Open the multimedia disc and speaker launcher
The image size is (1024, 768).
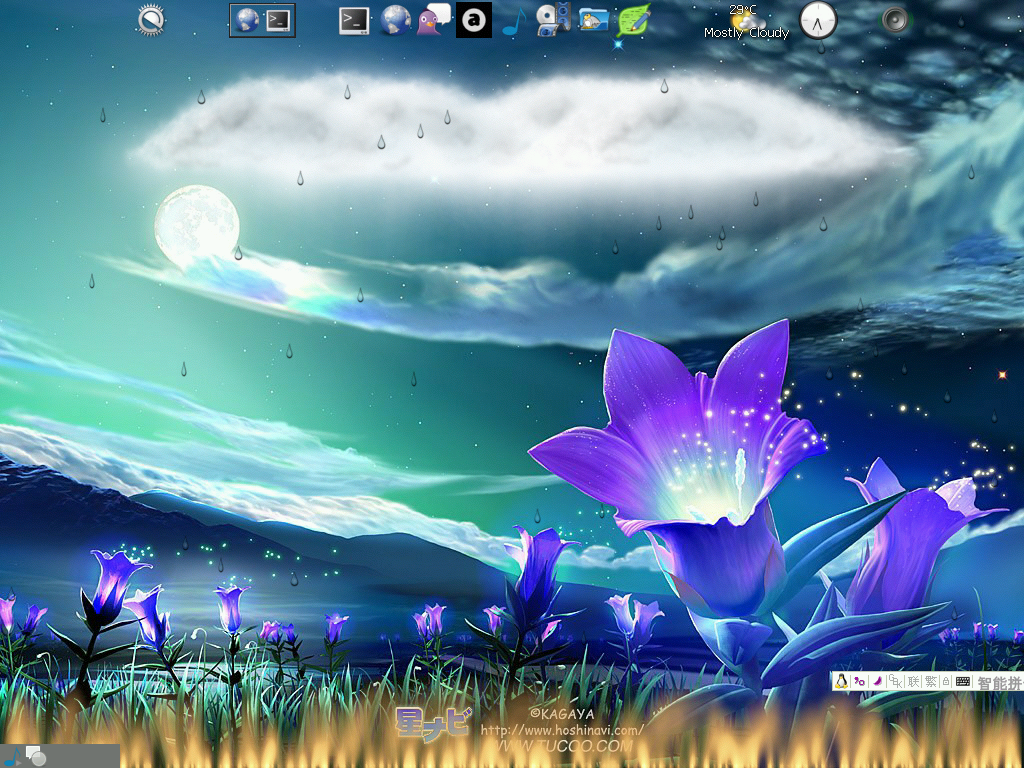pos(553,20)
